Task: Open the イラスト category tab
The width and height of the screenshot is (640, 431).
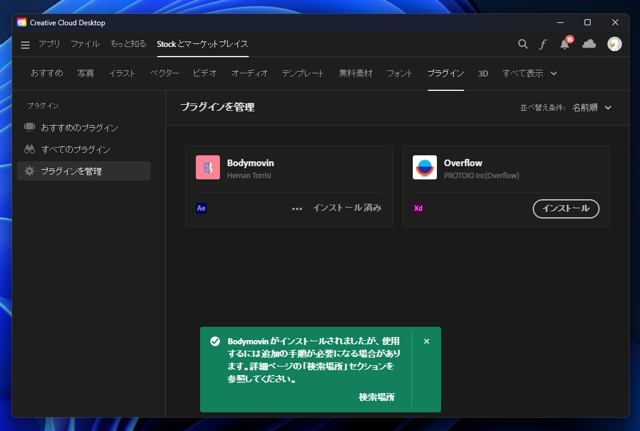Action: point(122,73)
